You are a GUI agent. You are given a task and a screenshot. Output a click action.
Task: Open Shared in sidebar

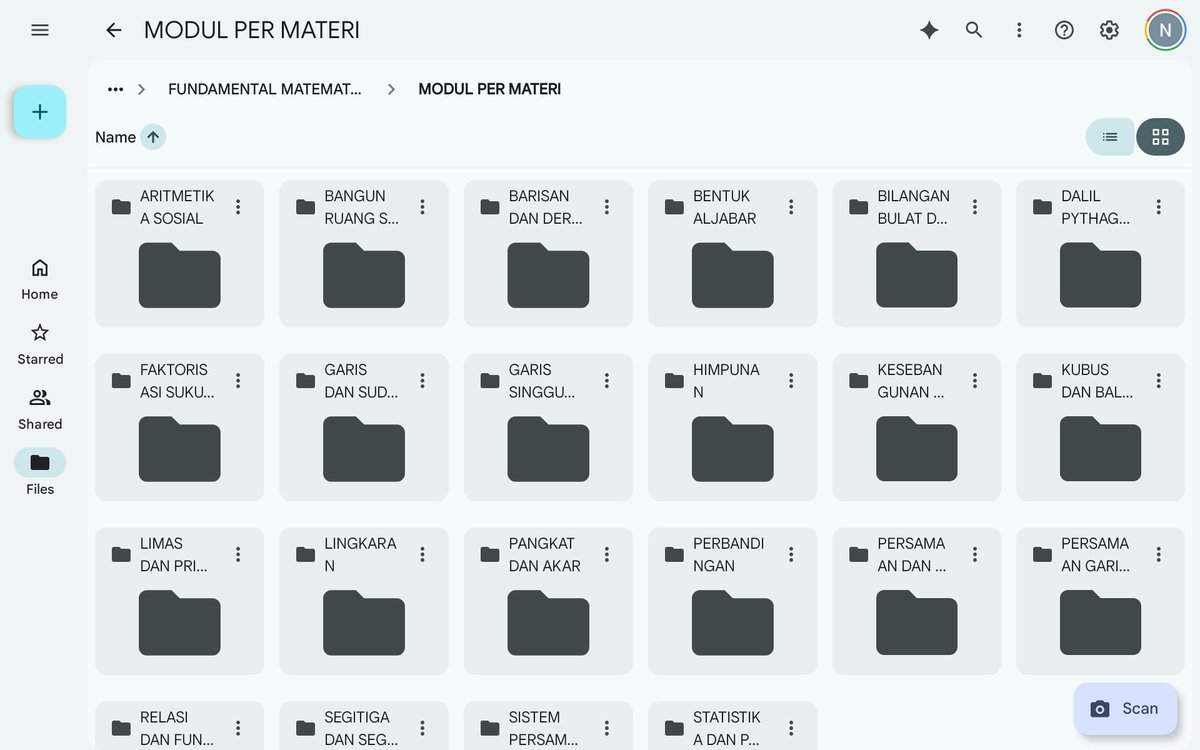40,409
